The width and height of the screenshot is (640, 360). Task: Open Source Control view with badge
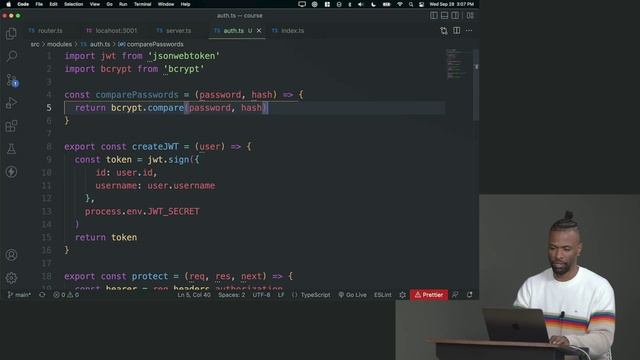[11, 80]
